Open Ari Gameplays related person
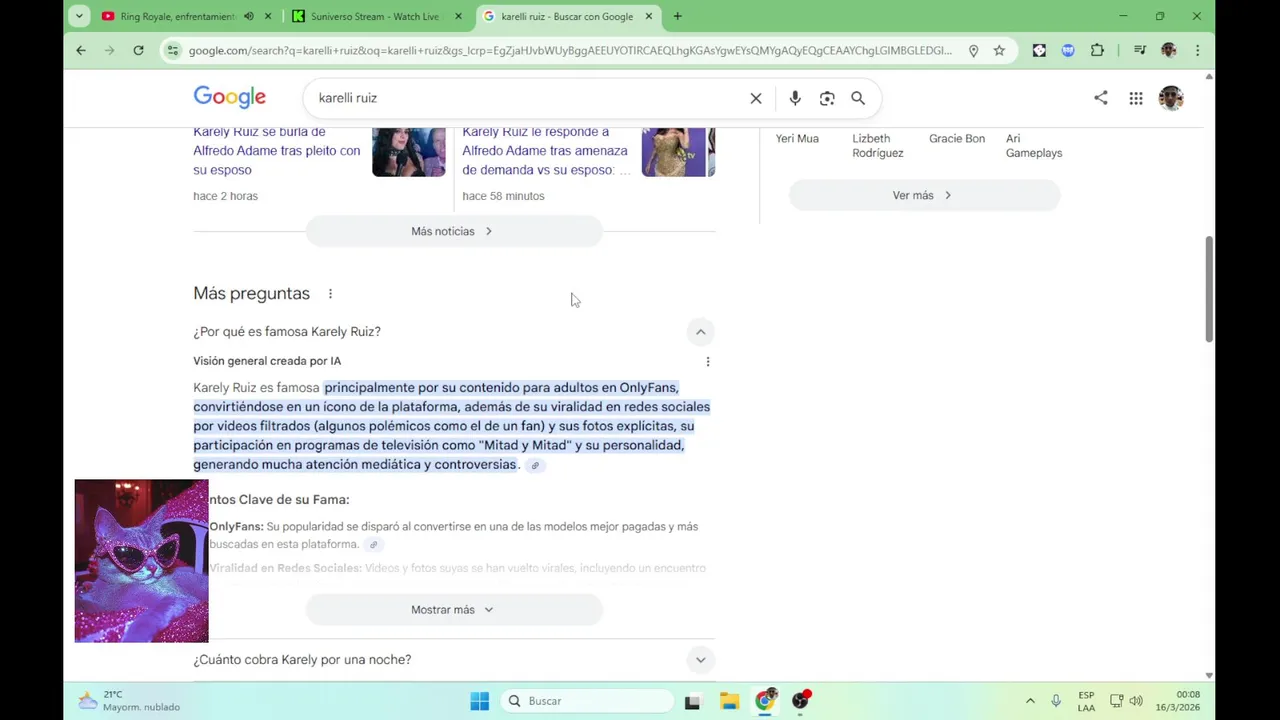This screenshot has height=720, width=1280. coord(1034,146)
